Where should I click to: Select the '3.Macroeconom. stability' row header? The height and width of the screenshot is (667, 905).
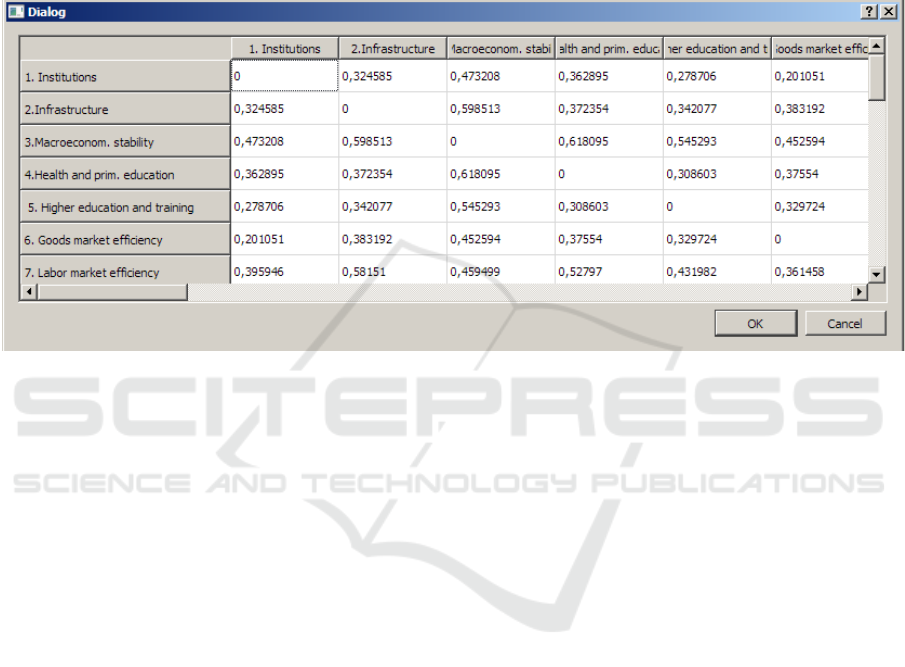pyautogui.click(x=125, y=142)
